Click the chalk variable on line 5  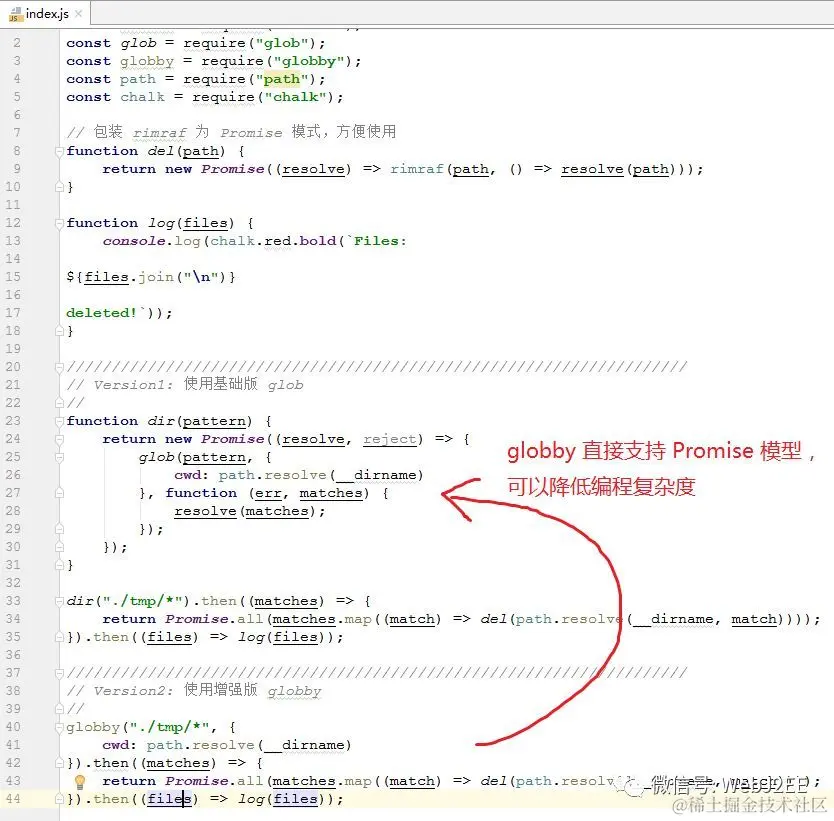coord(143,97)
